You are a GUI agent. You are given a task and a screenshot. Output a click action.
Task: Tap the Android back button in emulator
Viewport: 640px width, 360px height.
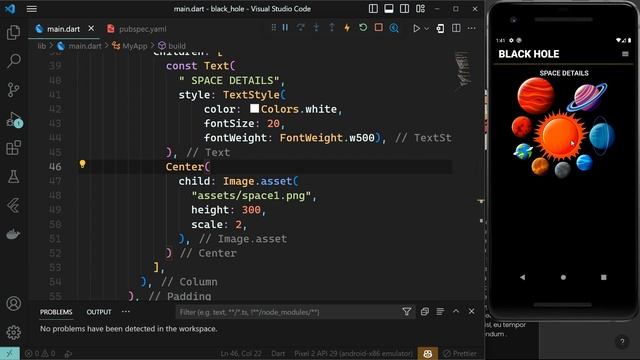pyautogui.click(x=522, y=277)
